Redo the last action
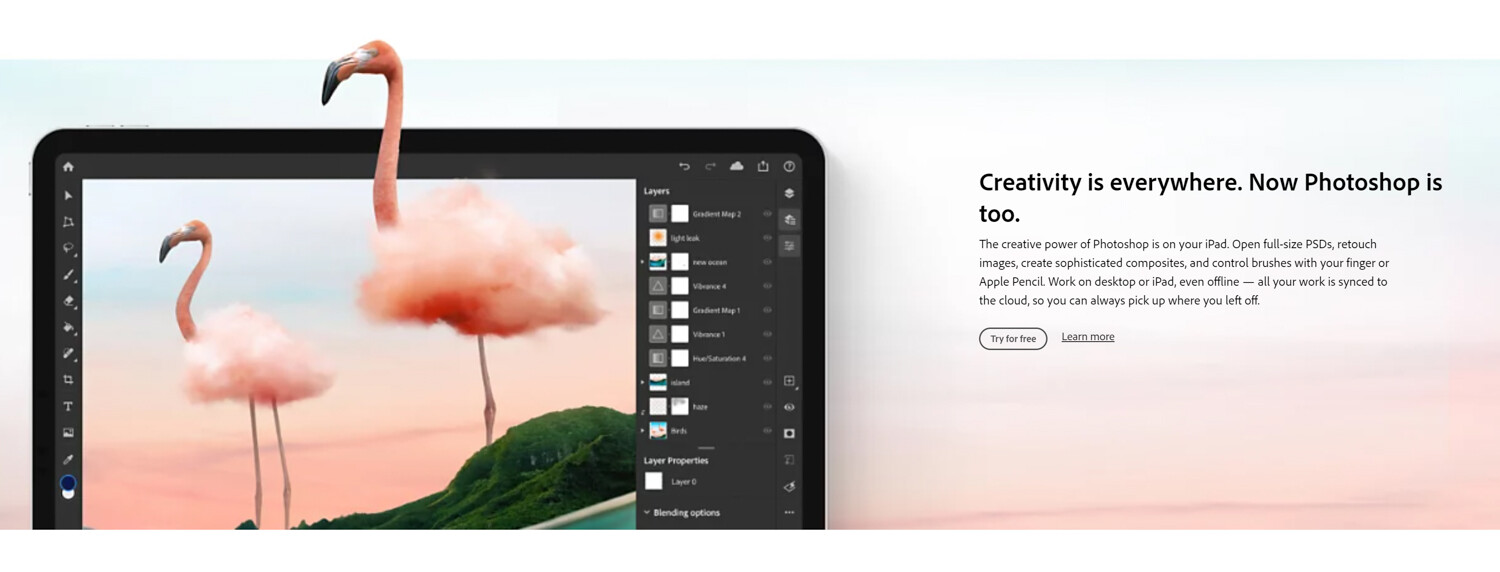1500x572 pixels. point(710,166)
